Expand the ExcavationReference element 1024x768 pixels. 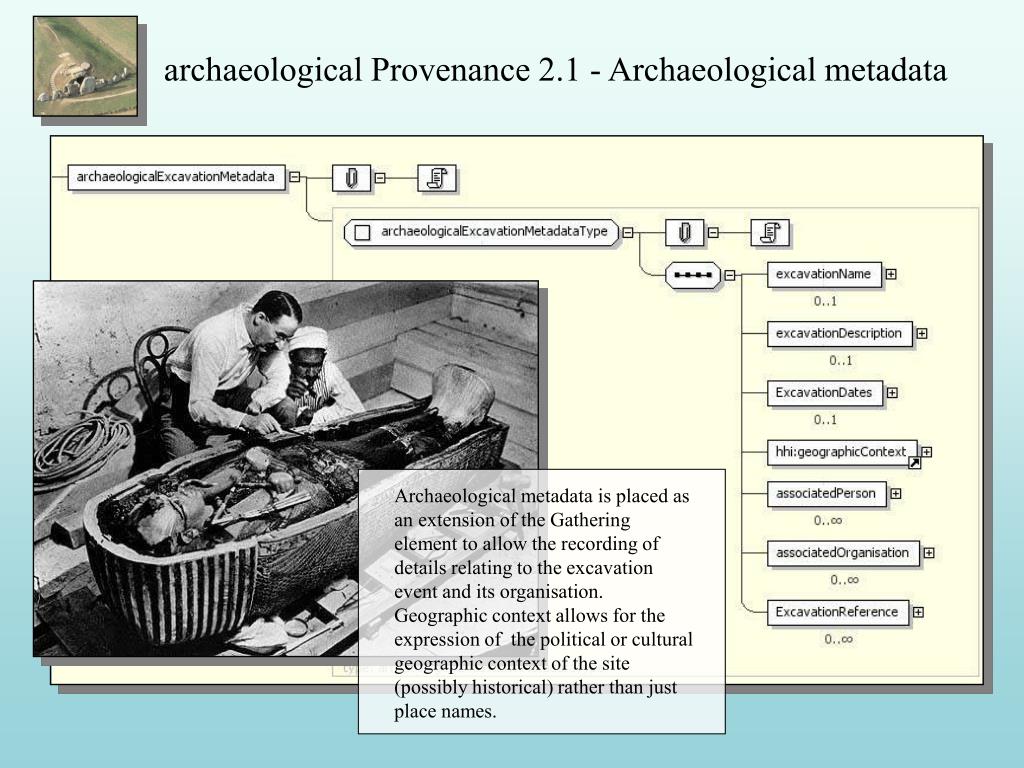pyautogui.click(x=918, y=612)
